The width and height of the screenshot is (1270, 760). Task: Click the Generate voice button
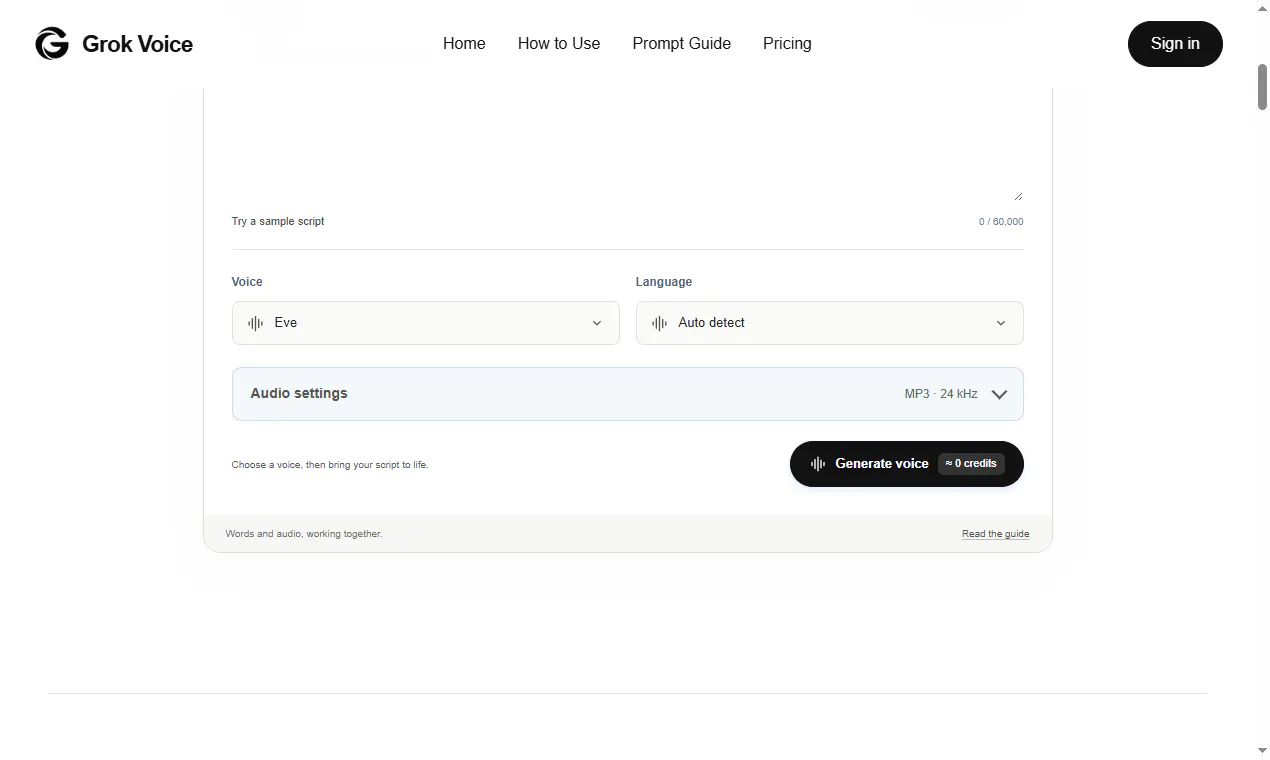pos(907,464)
